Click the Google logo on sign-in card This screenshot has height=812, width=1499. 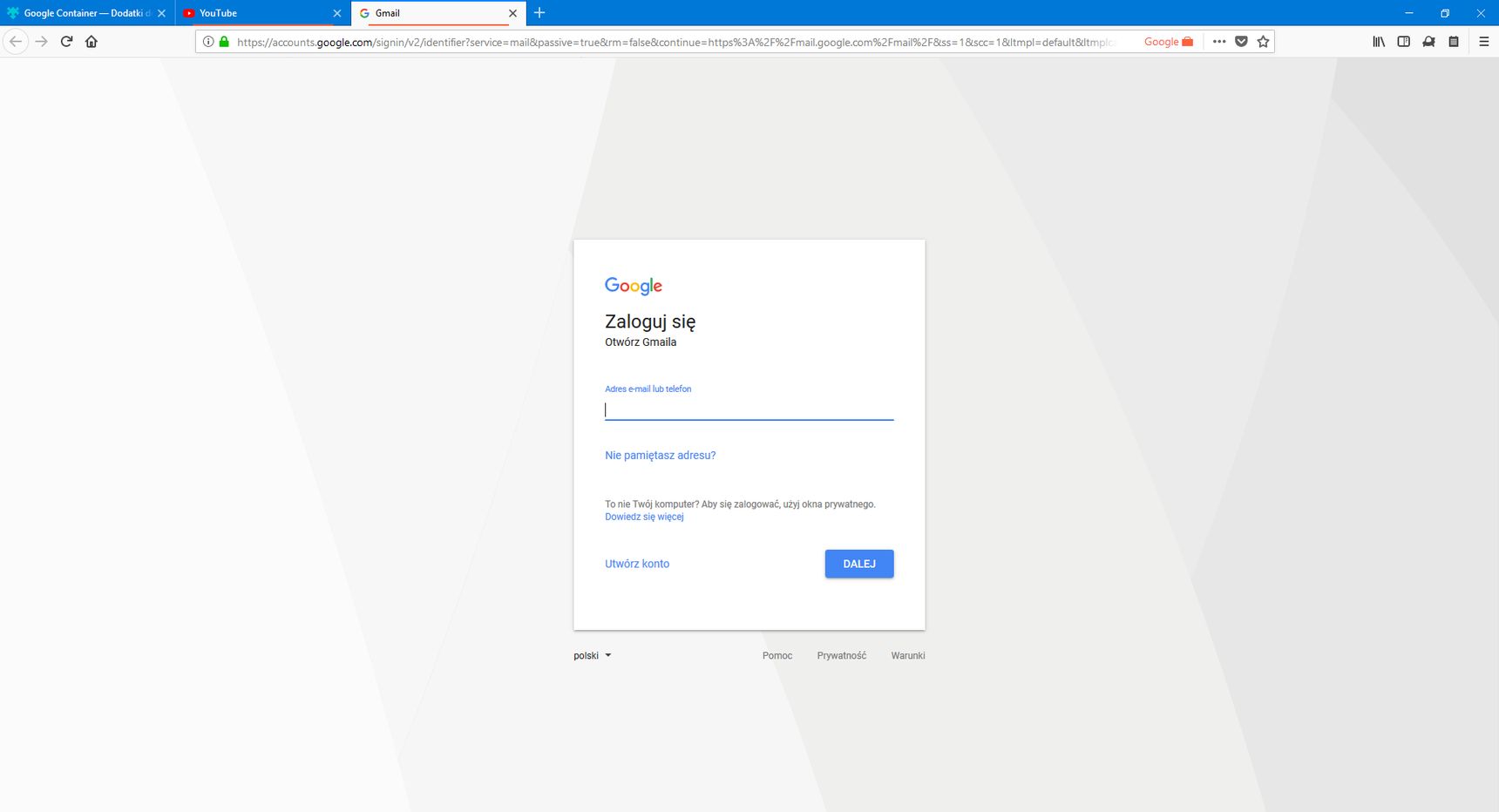coord(634,286)
